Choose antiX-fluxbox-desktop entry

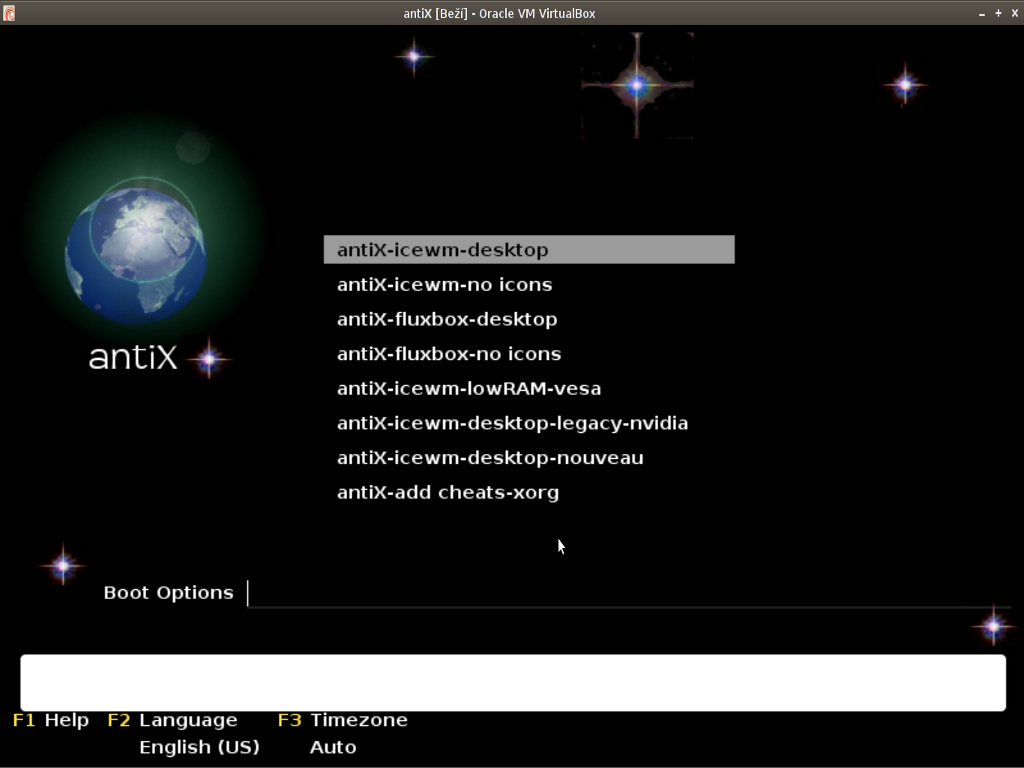(447, 319)
